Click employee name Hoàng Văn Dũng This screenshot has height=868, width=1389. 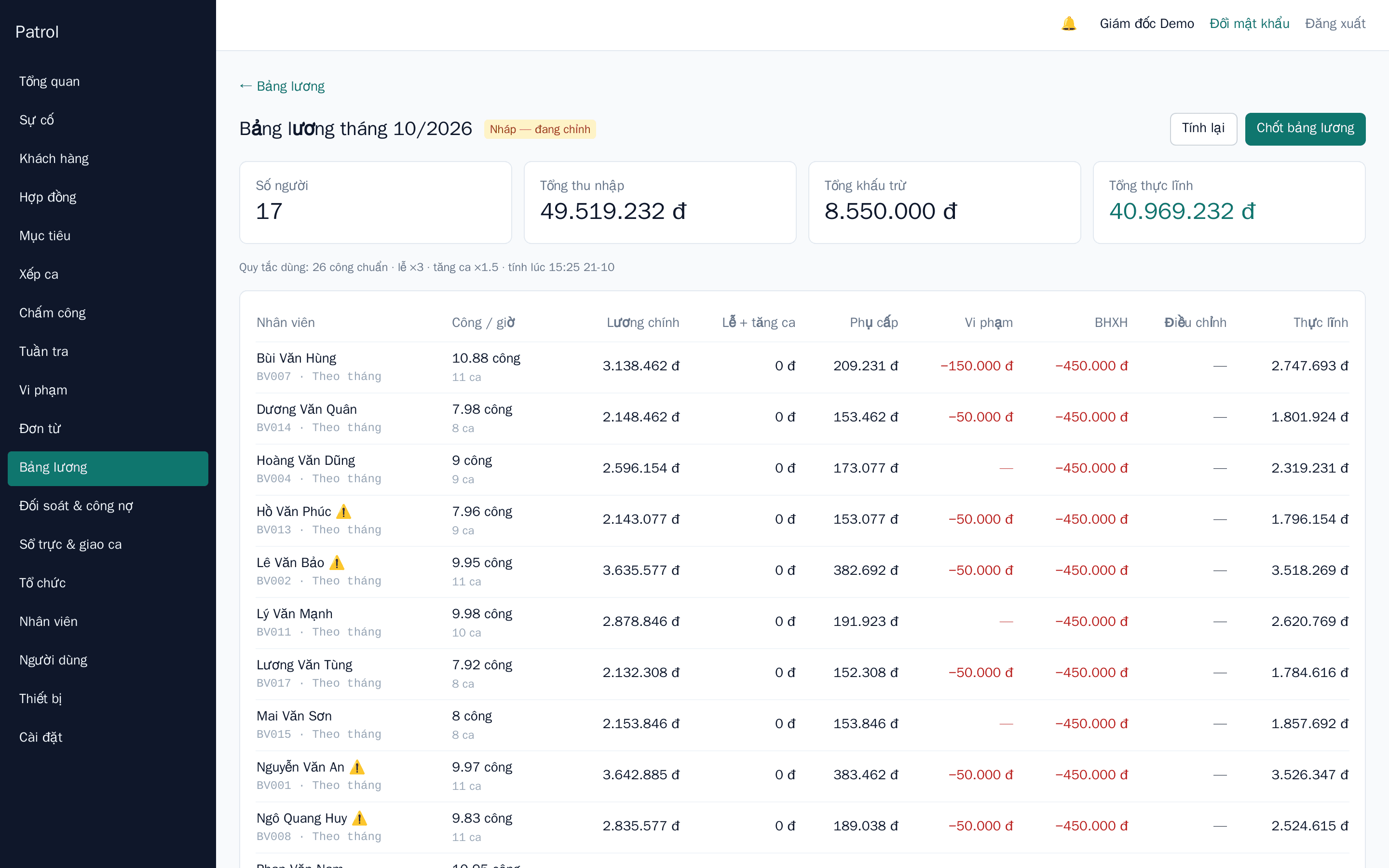click(305, 461)
